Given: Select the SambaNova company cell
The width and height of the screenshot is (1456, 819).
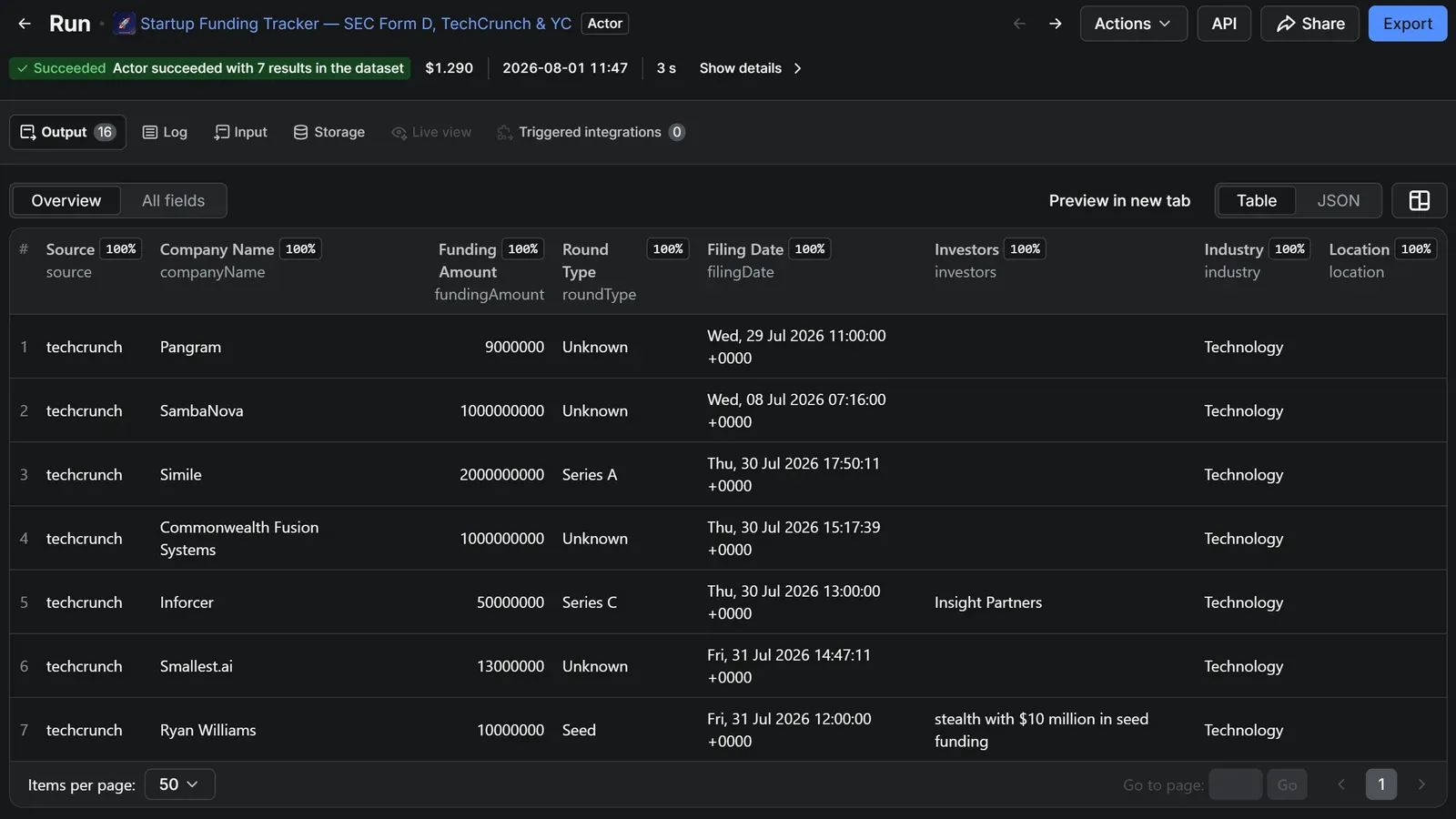Looking at the screenshot, I should (201, 410).
